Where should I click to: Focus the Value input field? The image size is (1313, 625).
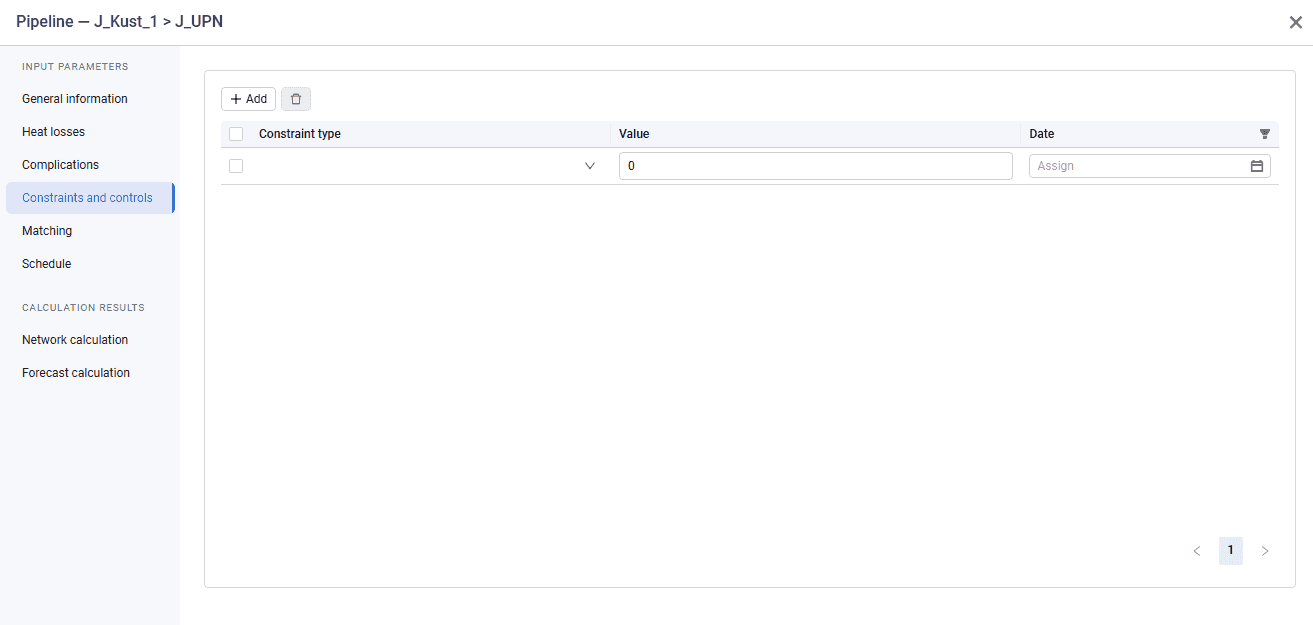[x=816, y=166]
